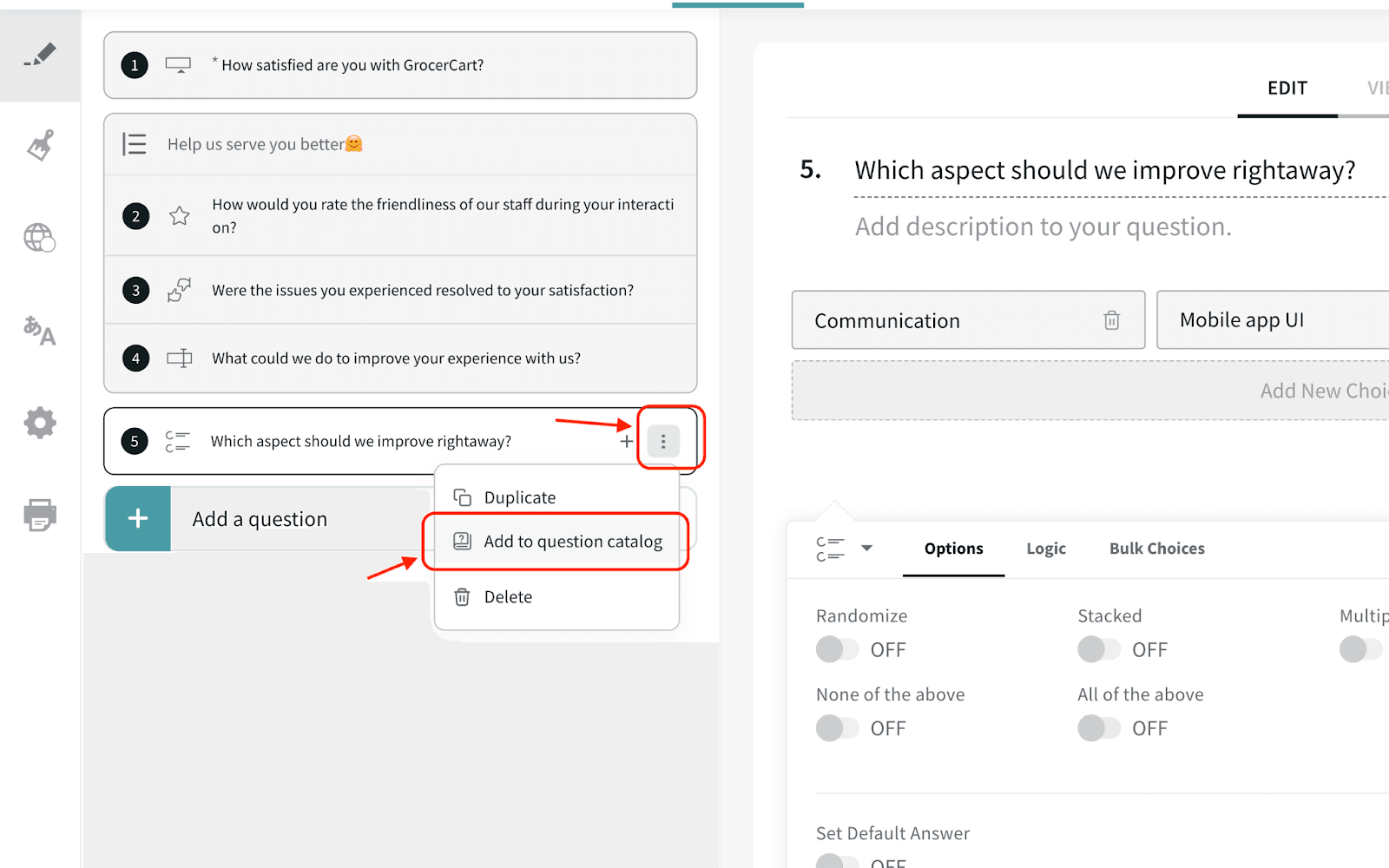Screen dimensions: 1389x868
Task: Click the globe icon in left sidebar
Action: 40,238
